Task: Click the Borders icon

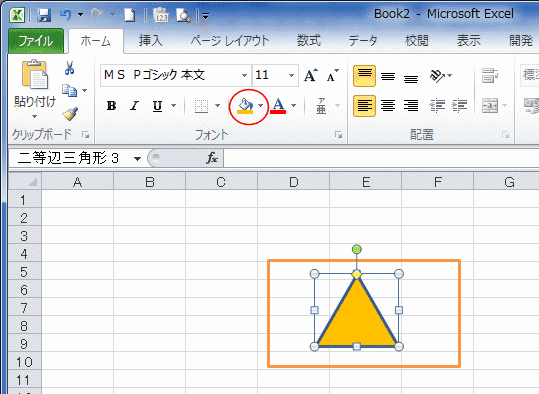Action: [x=201, y=106]
